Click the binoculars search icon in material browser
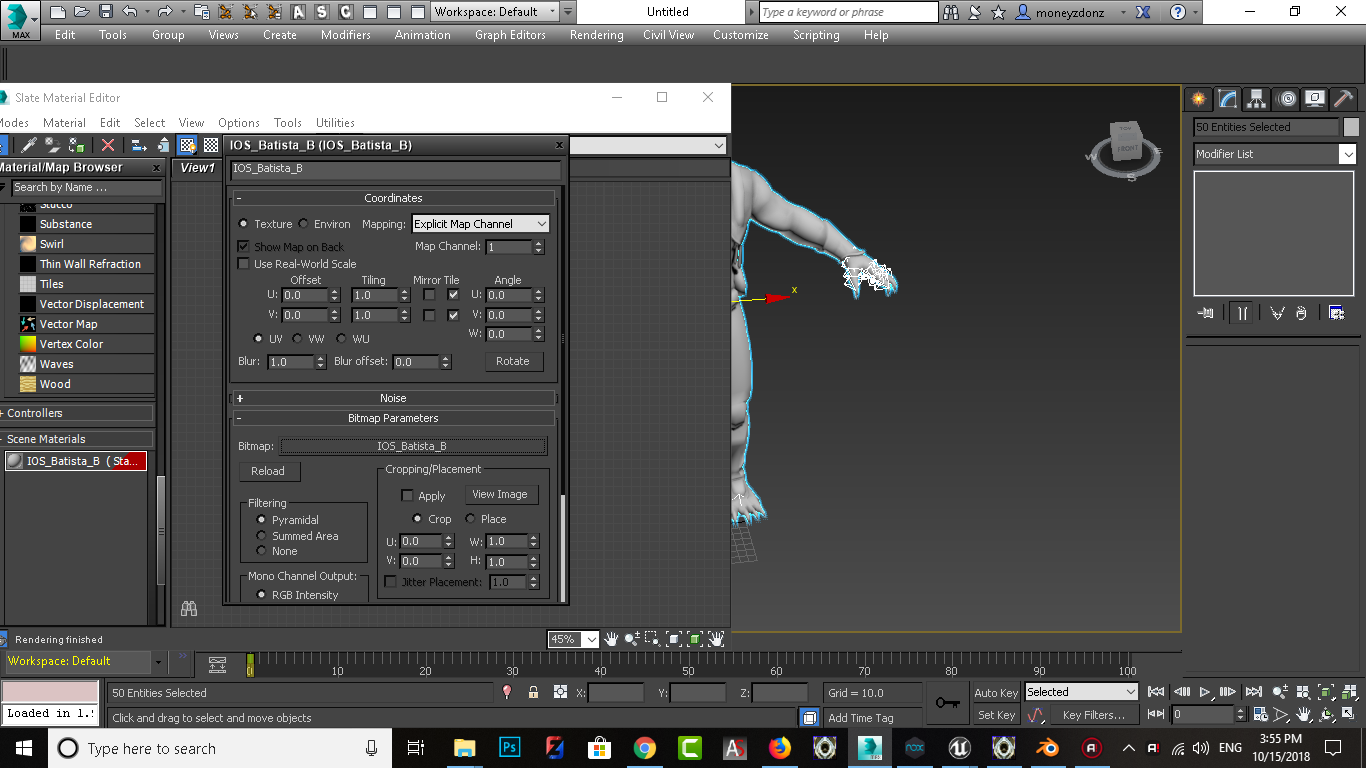Image resolution: width=1366 pixels, height=768 pixels. pos(188,608)
